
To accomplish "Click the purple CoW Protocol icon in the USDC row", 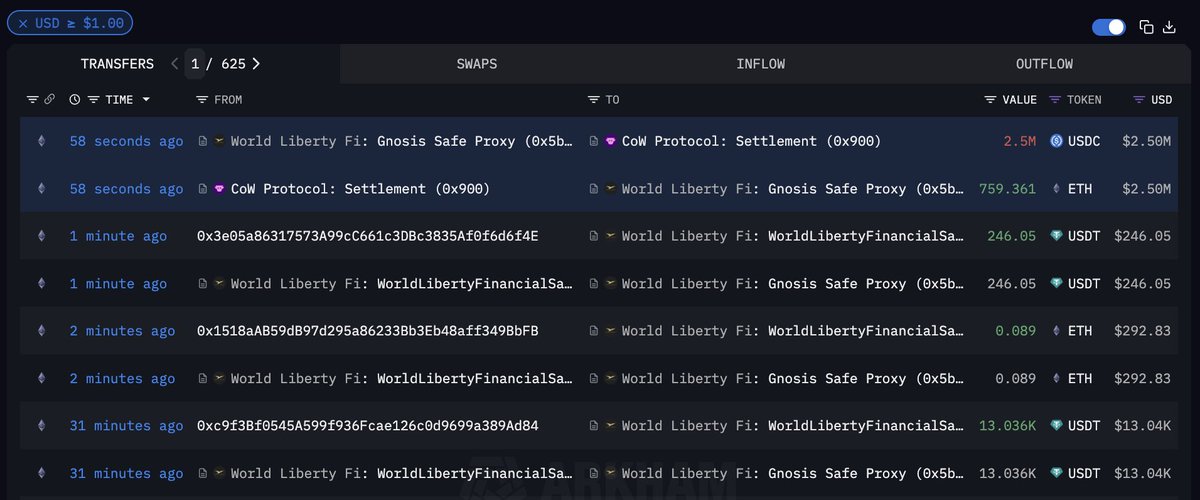I will click(x=610, y=141).
